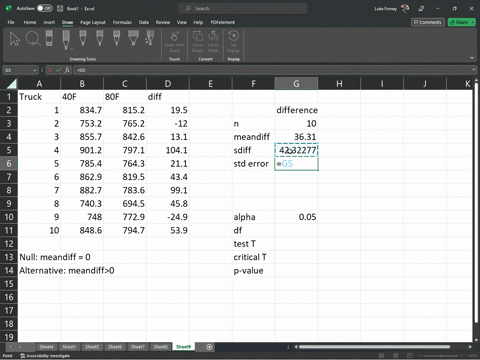Click Ink to Math
The height and width of the screenshot is (360, 480).
(x=213, y=42)
